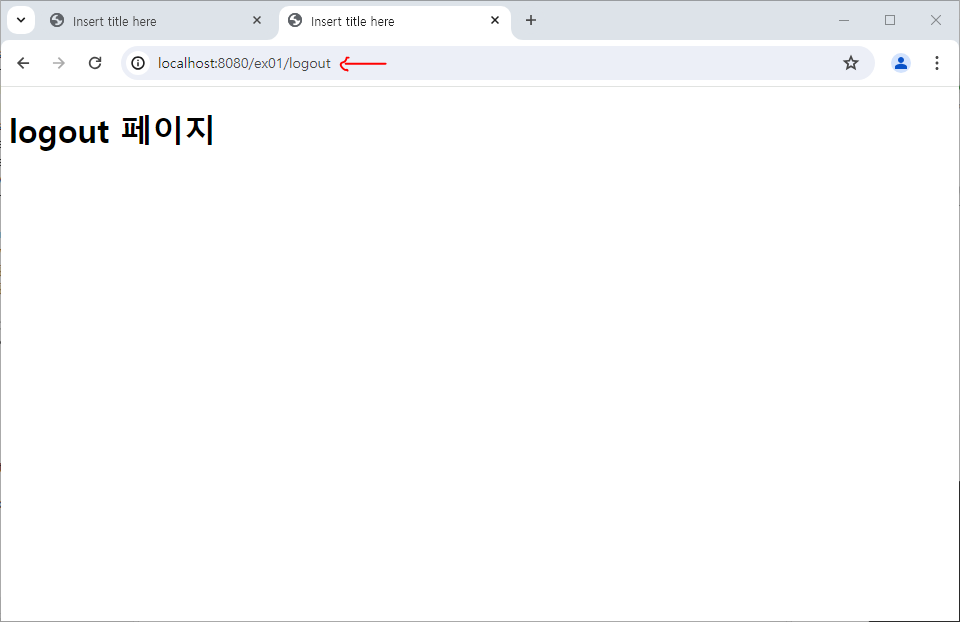
Task: View site information icon in address bar
Action: (x=138, y=63)
